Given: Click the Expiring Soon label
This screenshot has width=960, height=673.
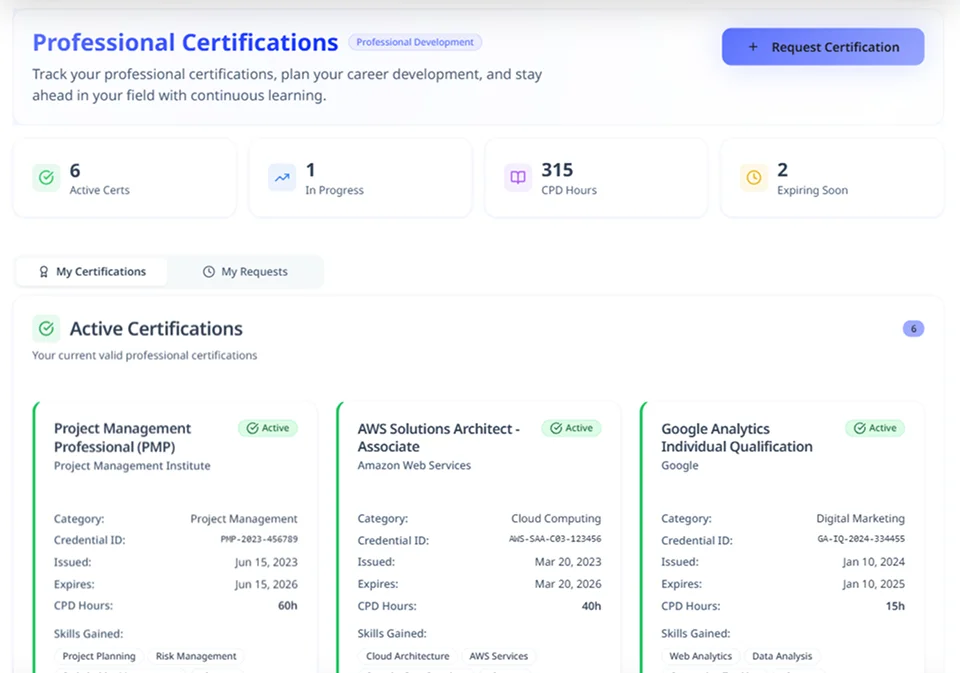Looking at the screenshot, I should pos(812,190).
